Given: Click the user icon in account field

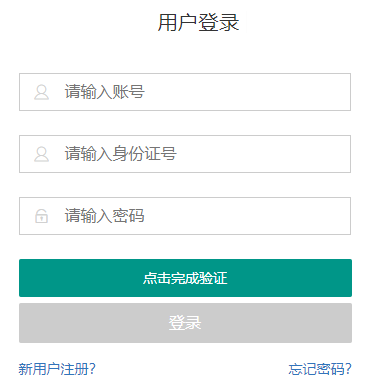Looking at the screenshot, I should (42, 92).
